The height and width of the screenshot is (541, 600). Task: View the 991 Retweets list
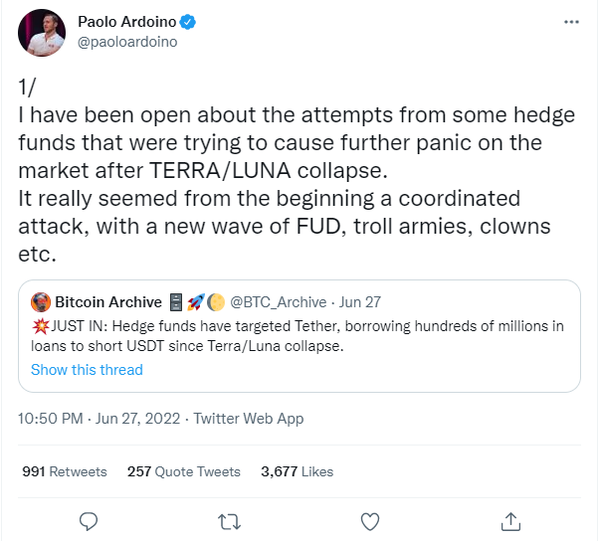64,471
